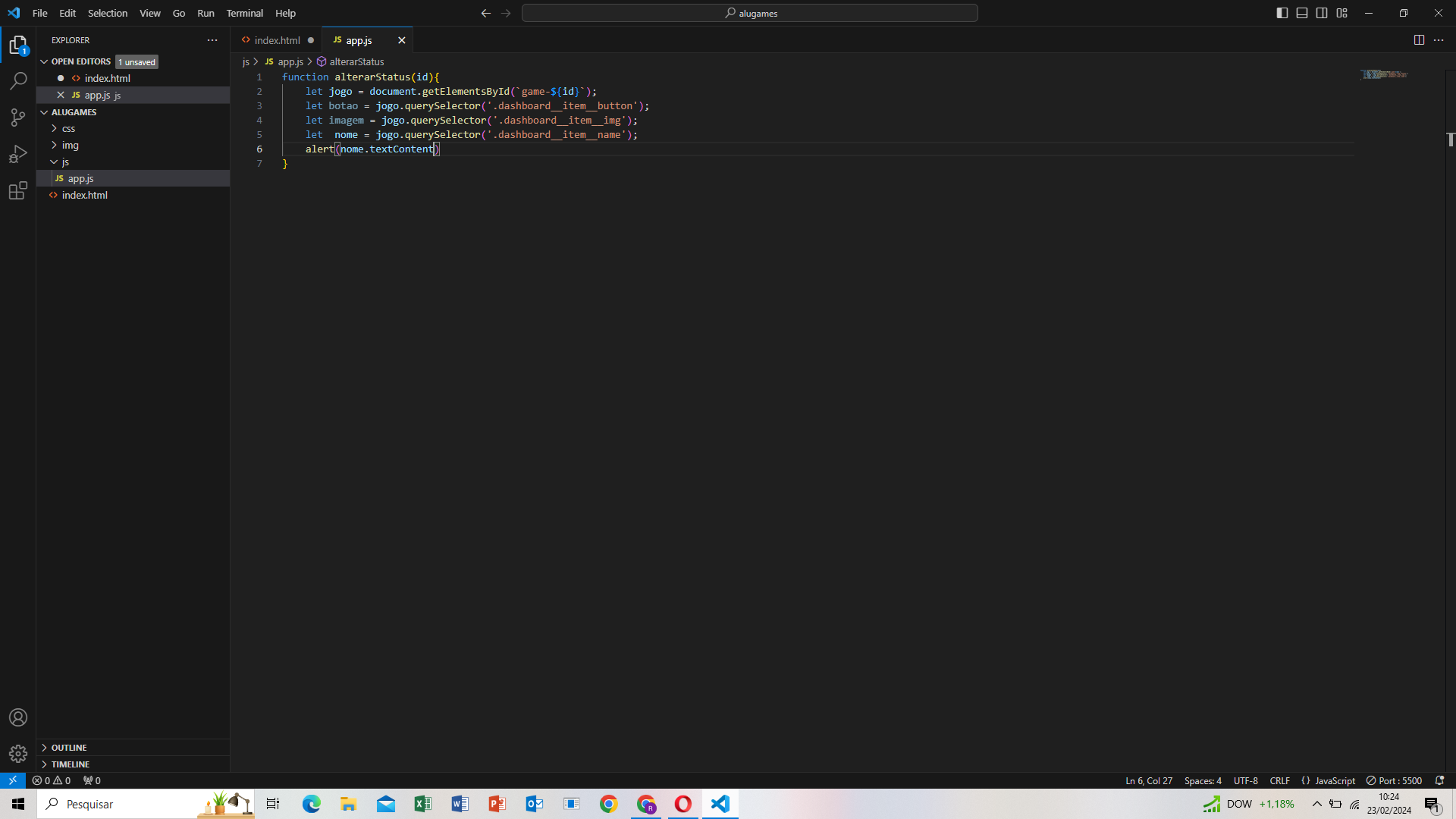Select the app.js editor tab

[x=359, y=40]
